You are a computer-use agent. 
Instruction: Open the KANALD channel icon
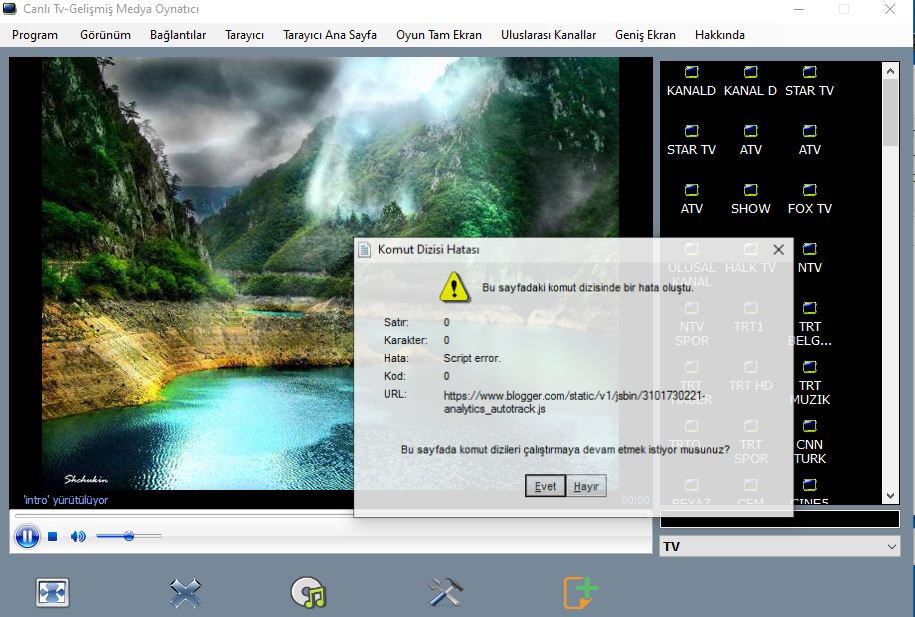(691, 72)
